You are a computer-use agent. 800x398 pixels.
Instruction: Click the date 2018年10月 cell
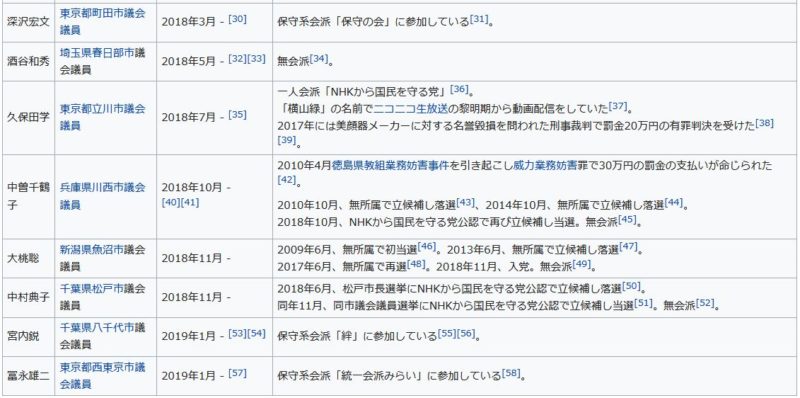point(214,196)
